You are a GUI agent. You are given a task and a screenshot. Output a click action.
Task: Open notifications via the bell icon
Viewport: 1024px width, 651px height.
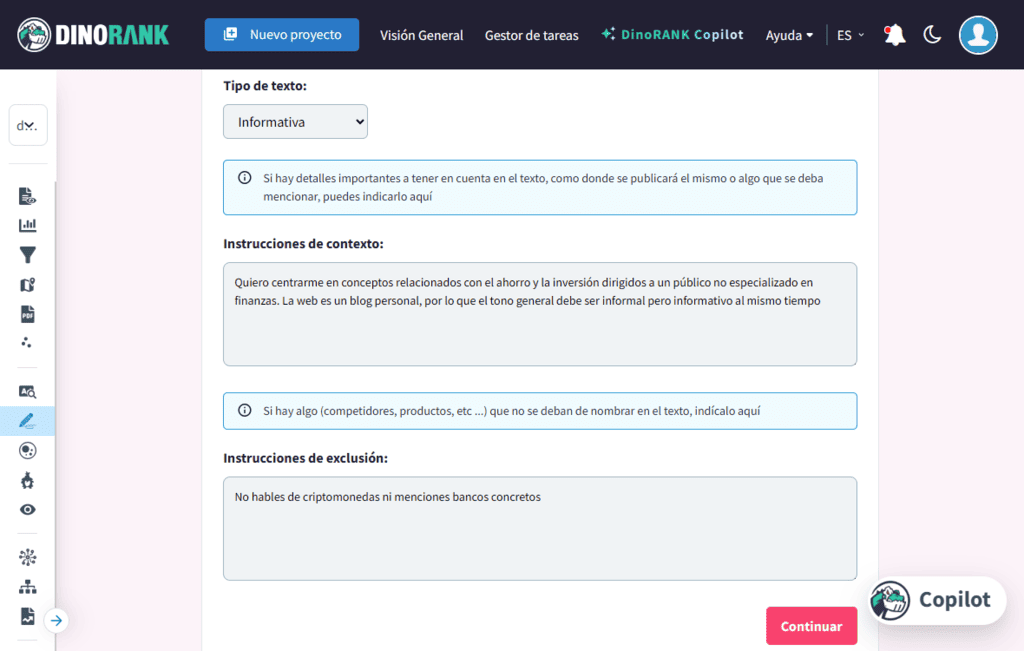(x=893, y=34)
